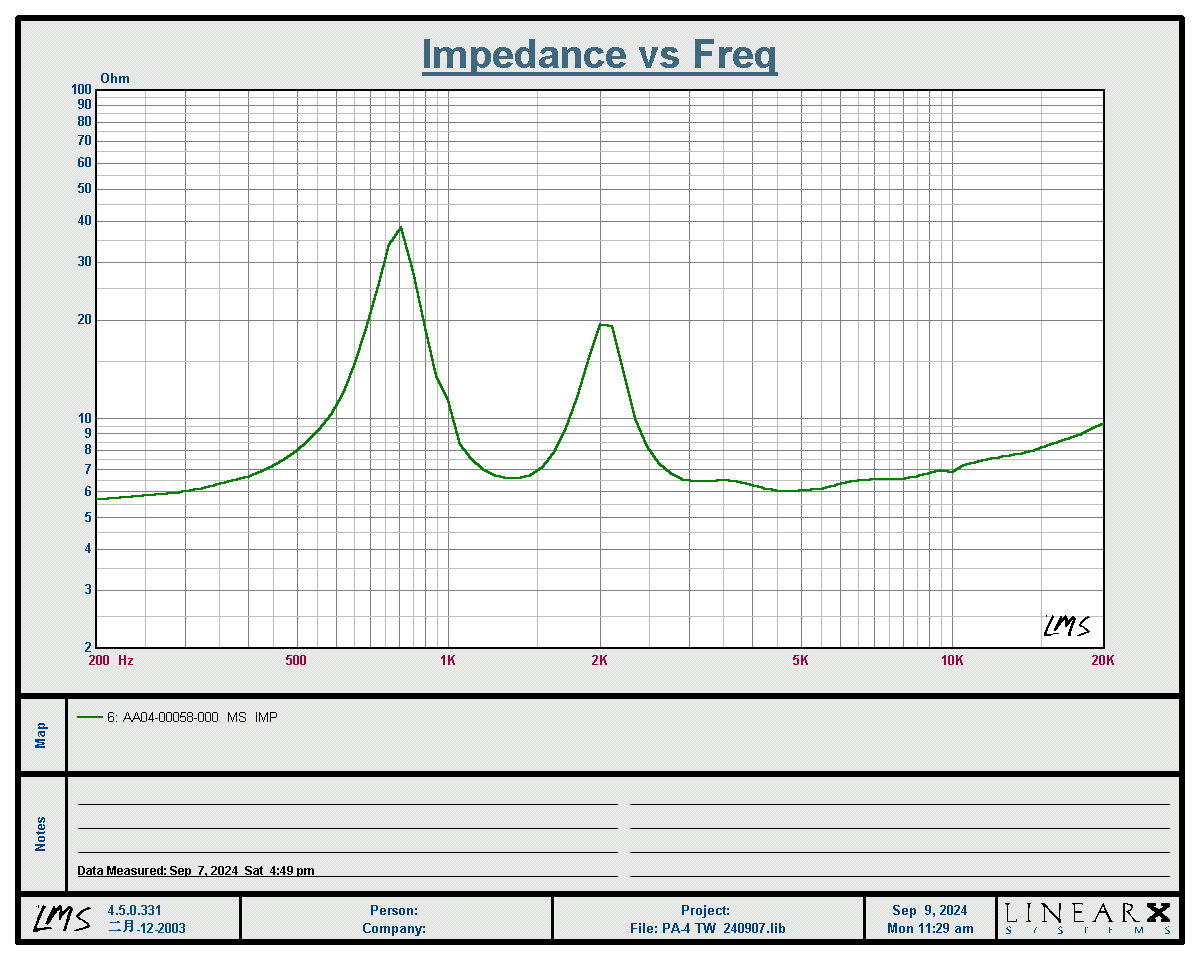Screen dimensions: 1200x960
Task: Click the Project field label
Action: coord(705,911)
